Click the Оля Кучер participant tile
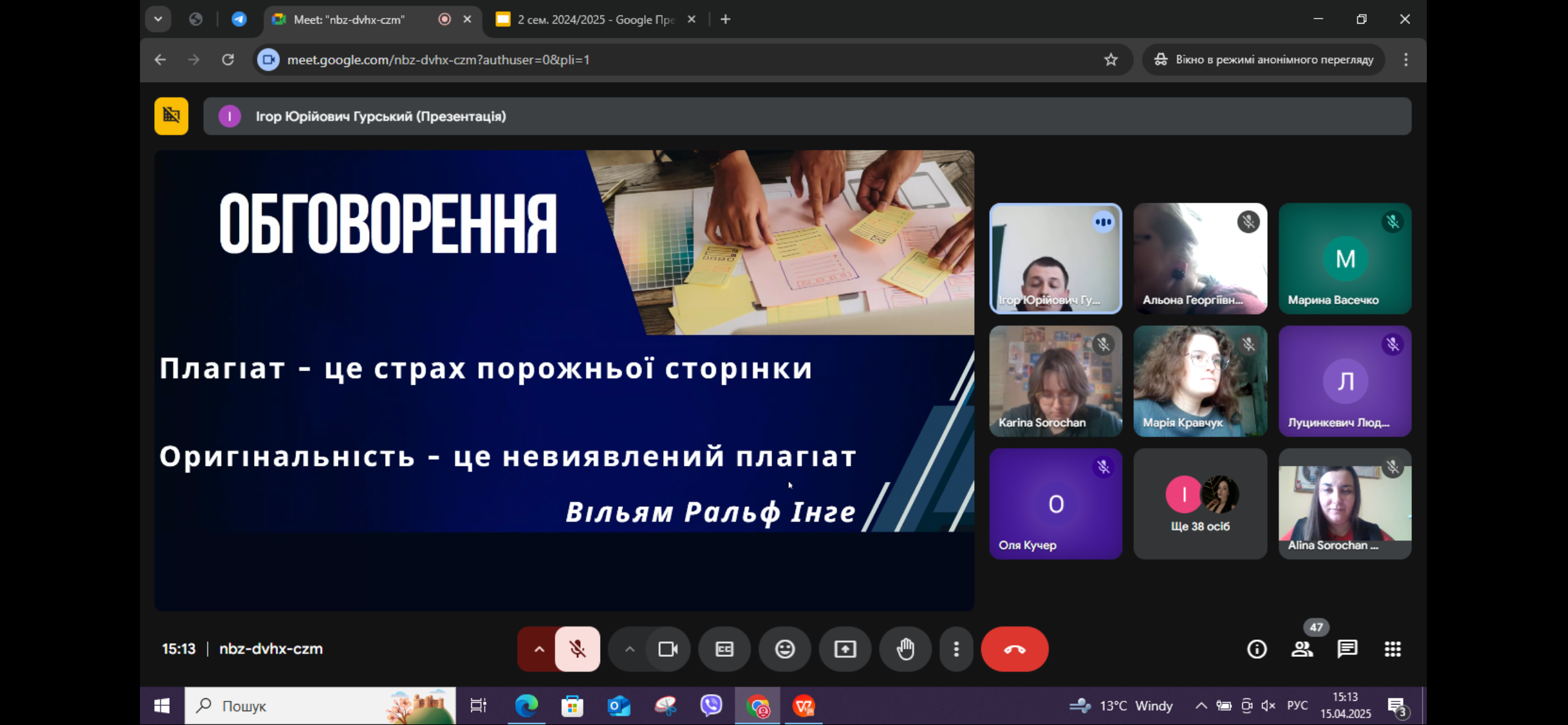The width and height of the screenshot is (1568, 725). click(1055, 504)
